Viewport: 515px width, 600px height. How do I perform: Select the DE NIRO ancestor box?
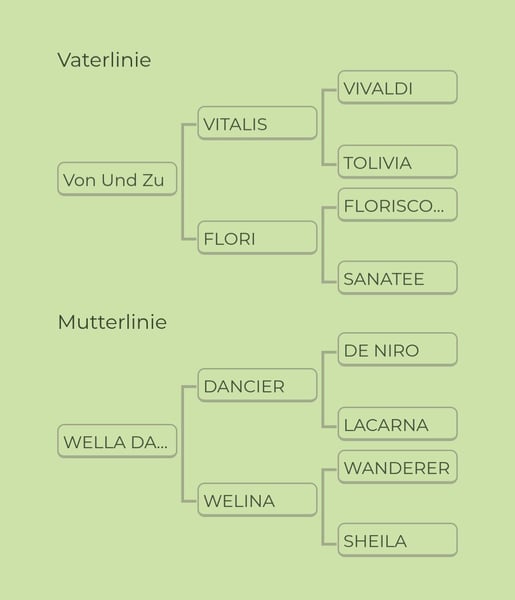[398, 349]
